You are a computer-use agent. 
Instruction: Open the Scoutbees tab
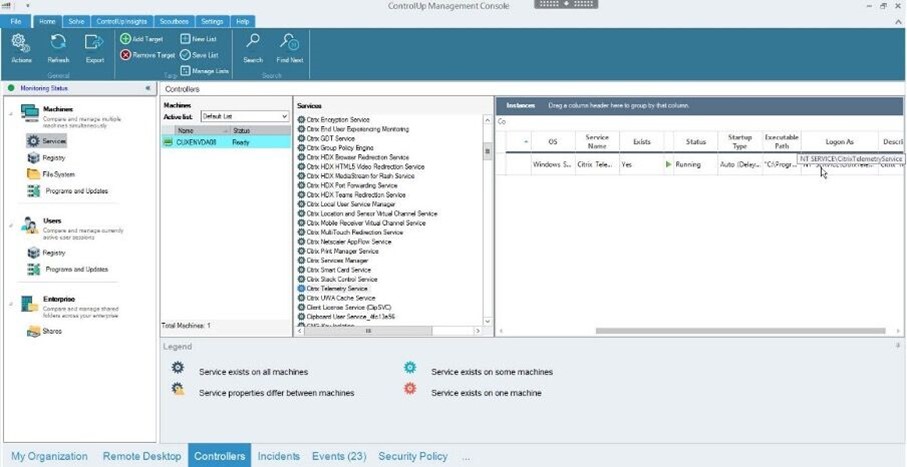[175, 21]
